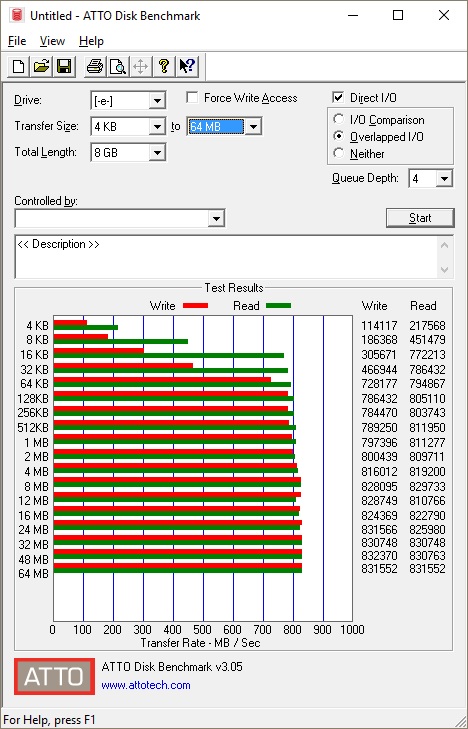Click Description box scroll up arrow
The height and width of the screenshot is (729, 468).
click(x=445, y=245)
